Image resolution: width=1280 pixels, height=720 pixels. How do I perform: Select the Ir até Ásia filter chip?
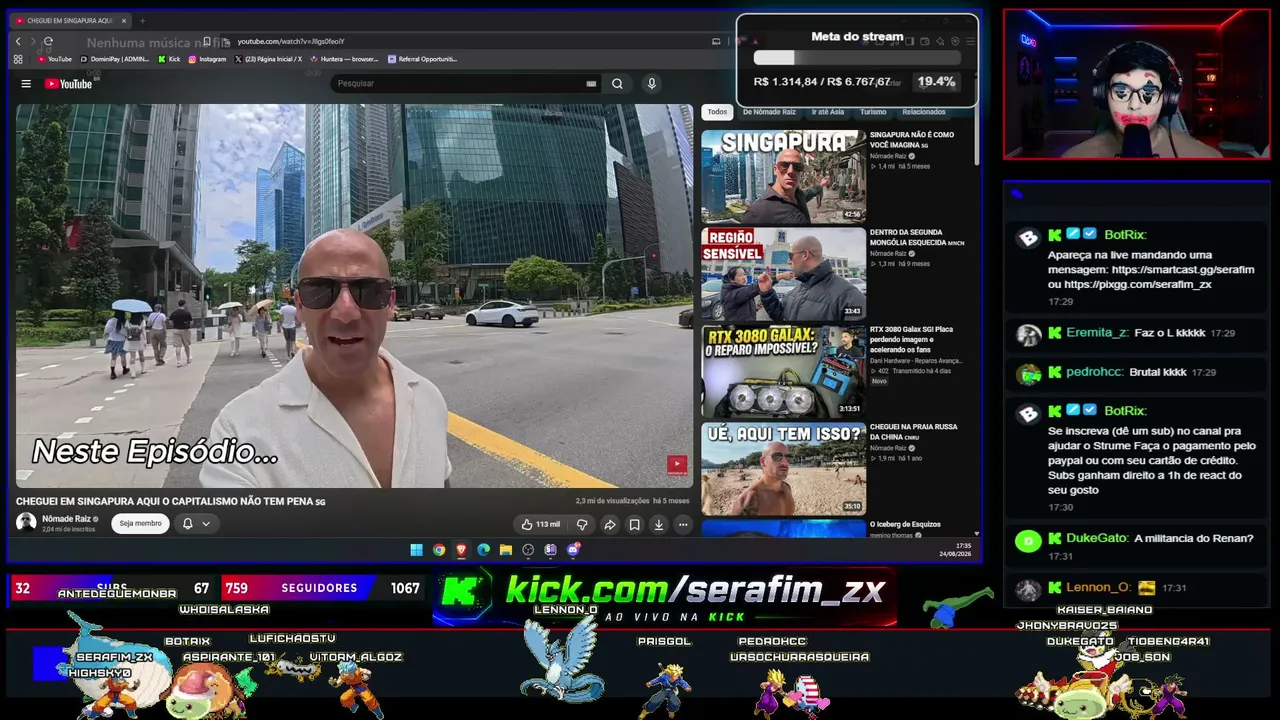point(828,112)
